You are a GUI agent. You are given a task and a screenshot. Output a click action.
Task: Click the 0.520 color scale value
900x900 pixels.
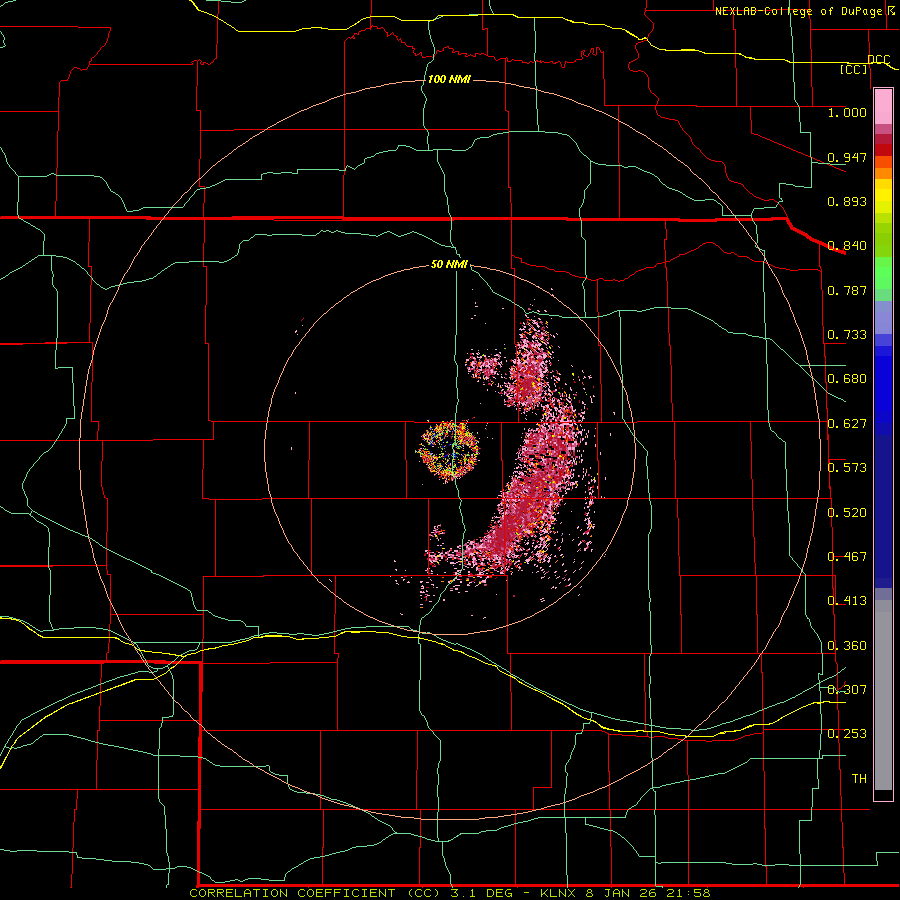847,513
